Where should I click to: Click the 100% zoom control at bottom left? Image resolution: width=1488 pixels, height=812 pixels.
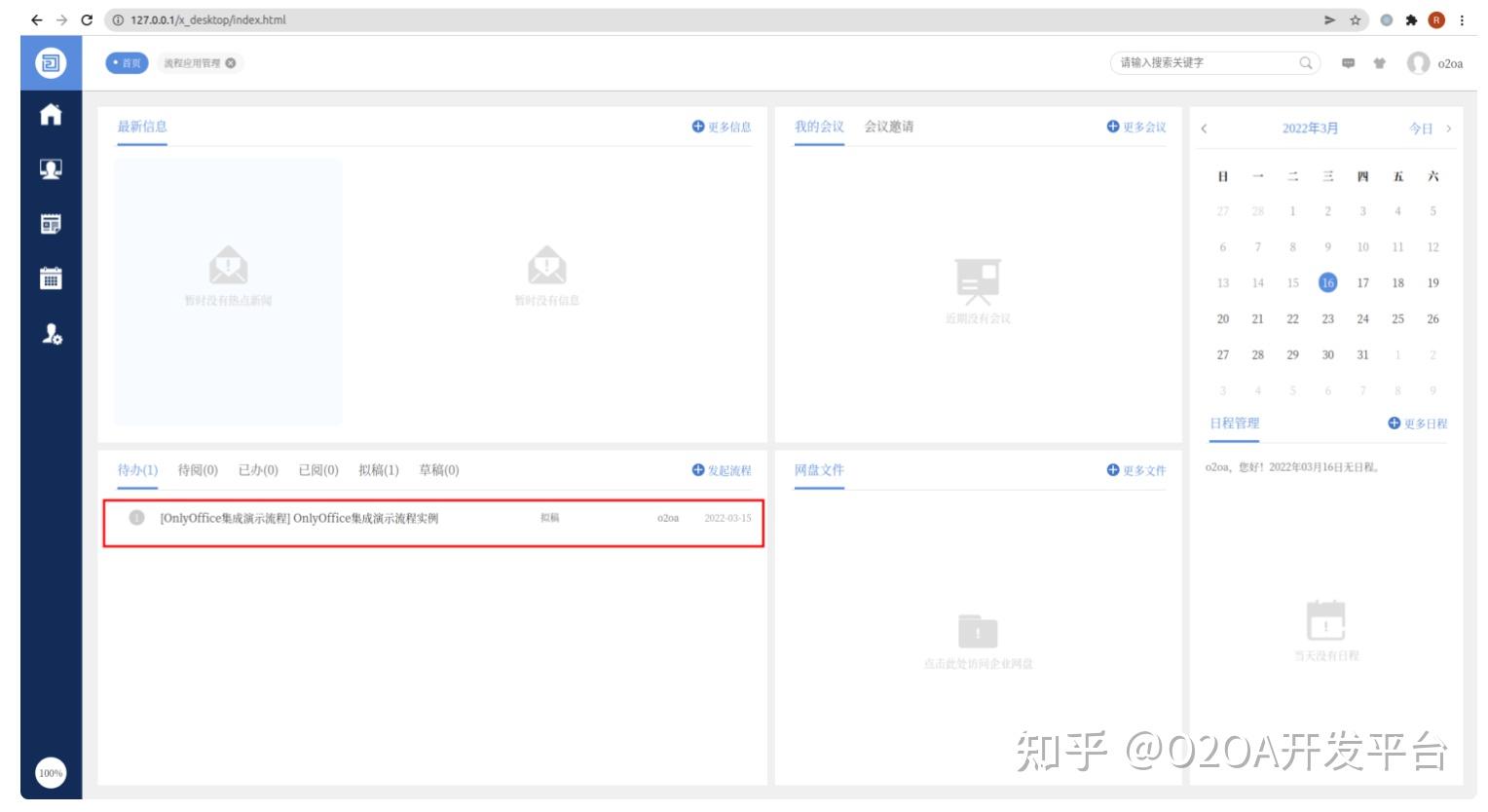51,773
